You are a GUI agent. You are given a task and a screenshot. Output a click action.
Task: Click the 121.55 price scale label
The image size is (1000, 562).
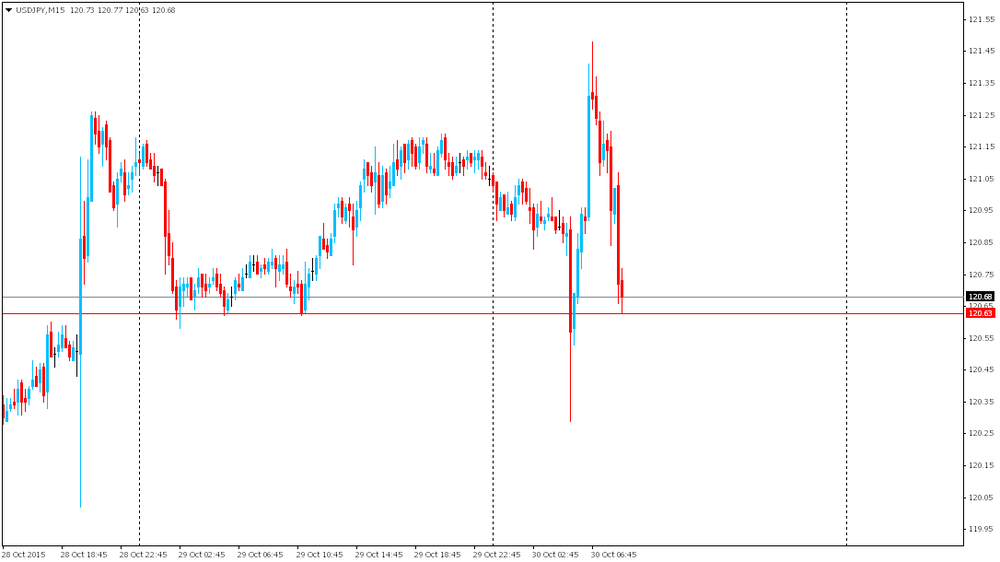982,20
